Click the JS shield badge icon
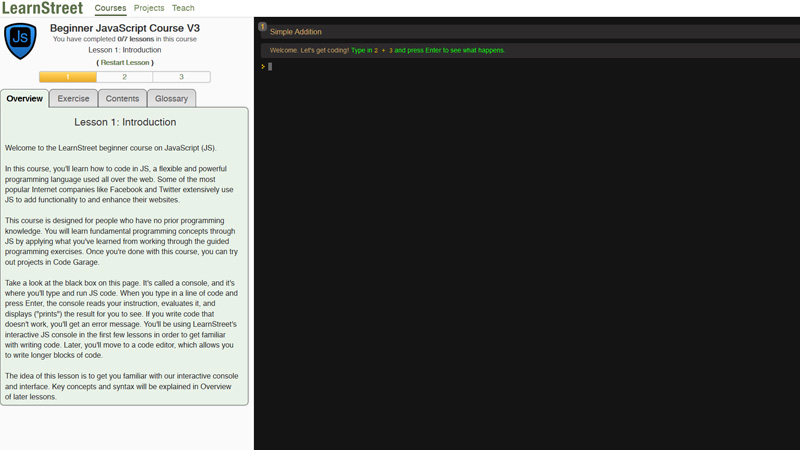 tap(20, 41)
